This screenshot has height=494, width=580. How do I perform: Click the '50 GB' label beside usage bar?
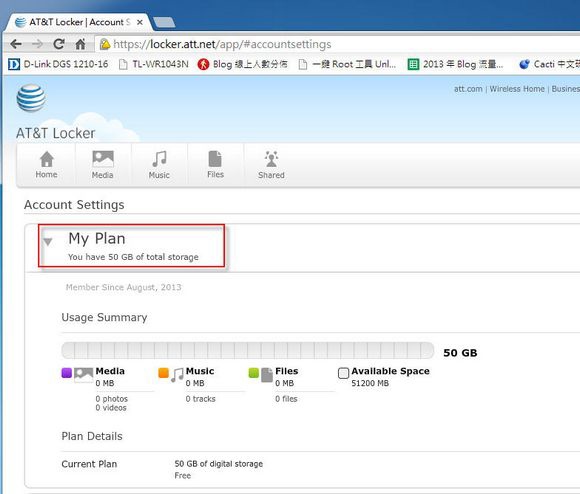click(x=460, y=353)
